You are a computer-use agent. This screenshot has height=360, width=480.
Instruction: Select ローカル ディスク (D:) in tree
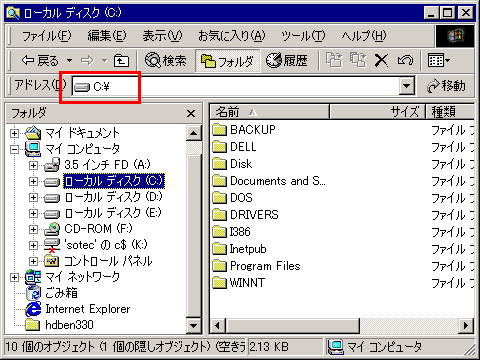(113, 197)
